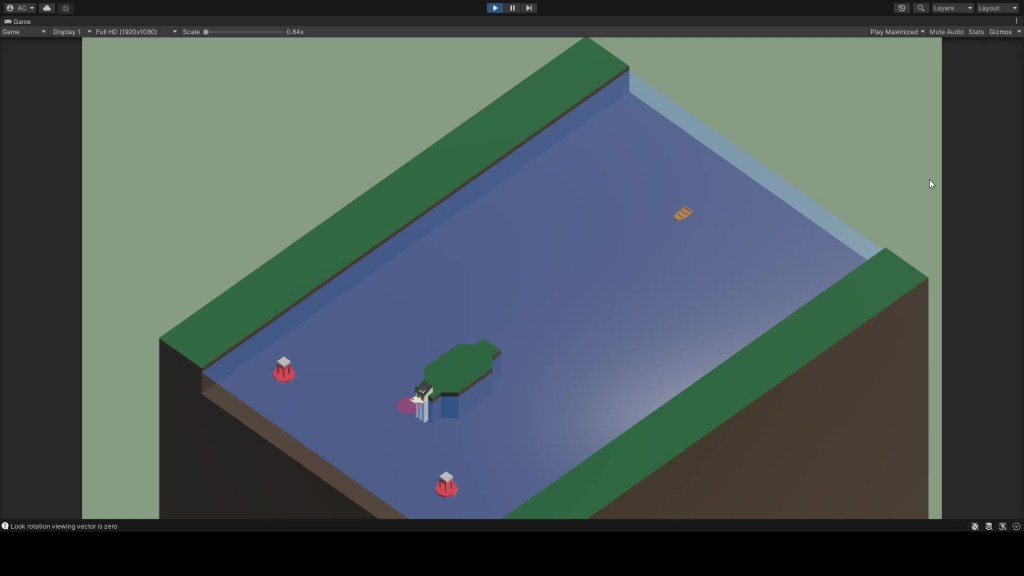Select the Game tab
This screenshot has height=576, width=1024.
[x=18, y=21]
